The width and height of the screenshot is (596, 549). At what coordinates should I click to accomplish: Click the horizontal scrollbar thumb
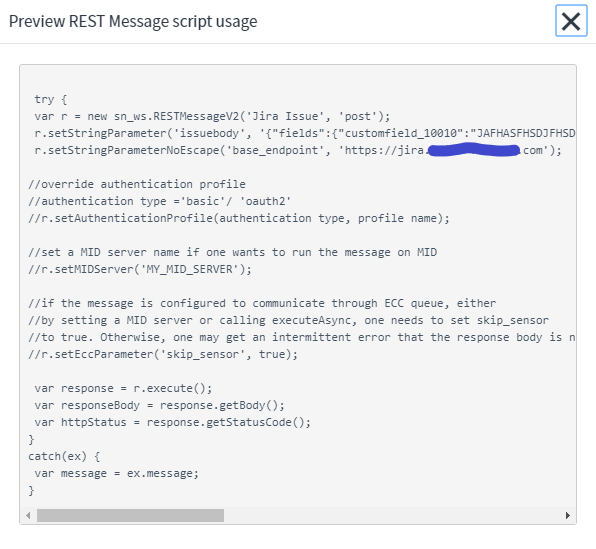[130, 516]
